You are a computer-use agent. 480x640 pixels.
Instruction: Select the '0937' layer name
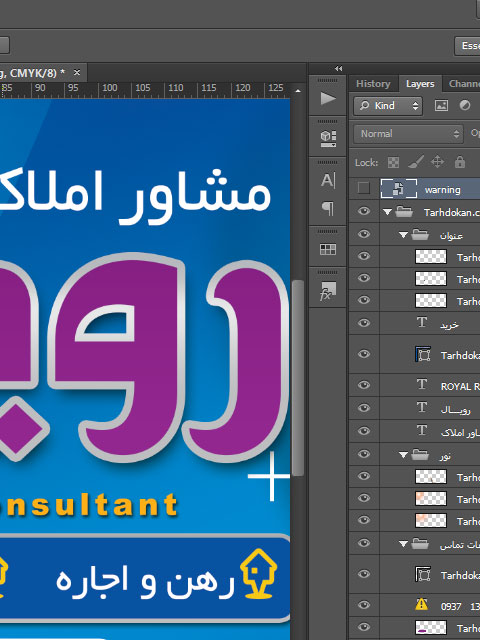coord(451,607)
